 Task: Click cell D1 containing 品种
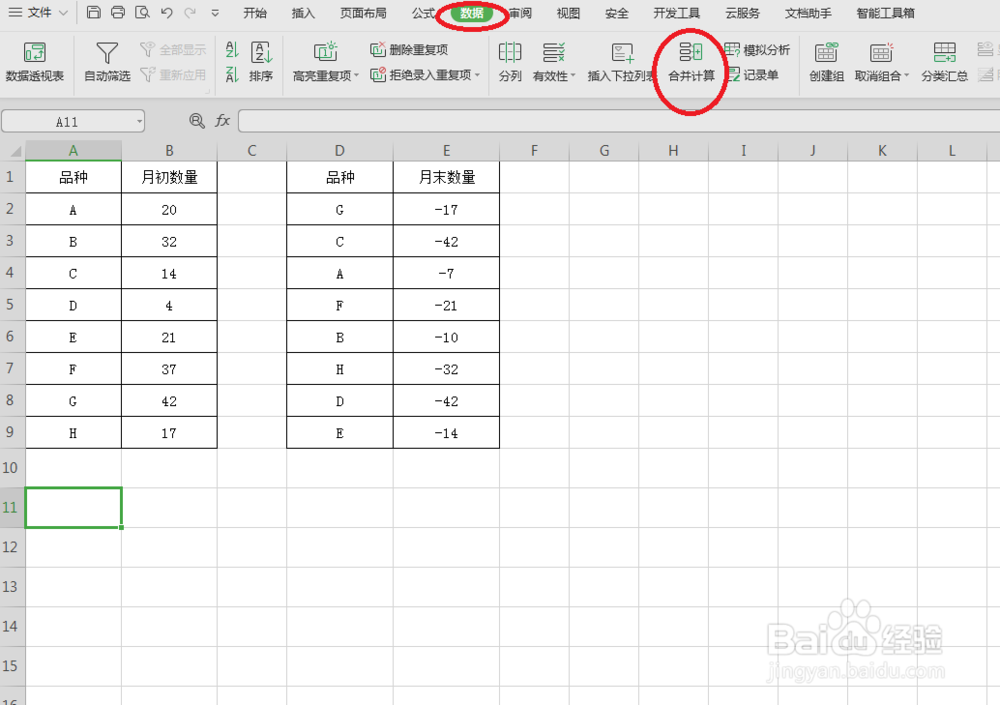point(340,177)
